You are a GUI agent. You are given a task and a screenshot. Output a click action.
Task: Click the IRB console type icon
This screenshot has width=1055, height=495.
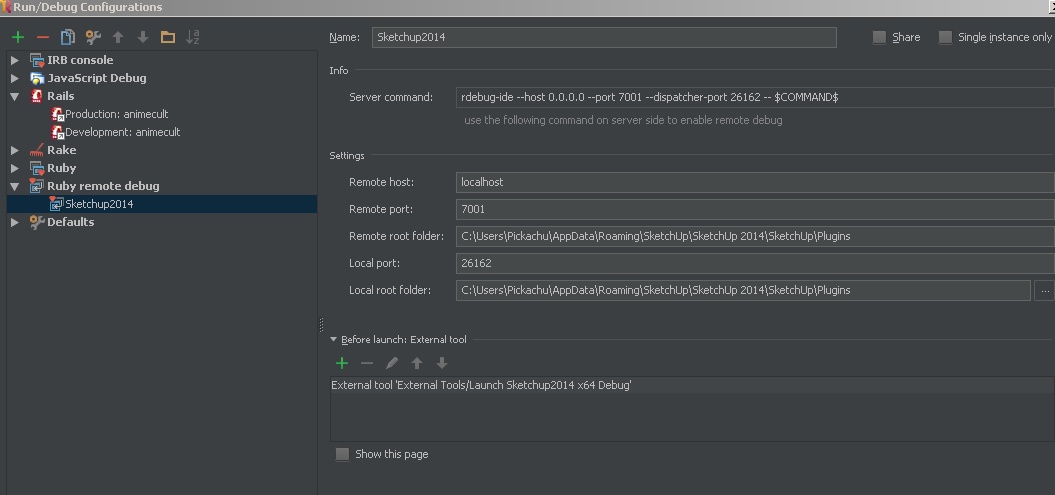click(x=37, y=61)
